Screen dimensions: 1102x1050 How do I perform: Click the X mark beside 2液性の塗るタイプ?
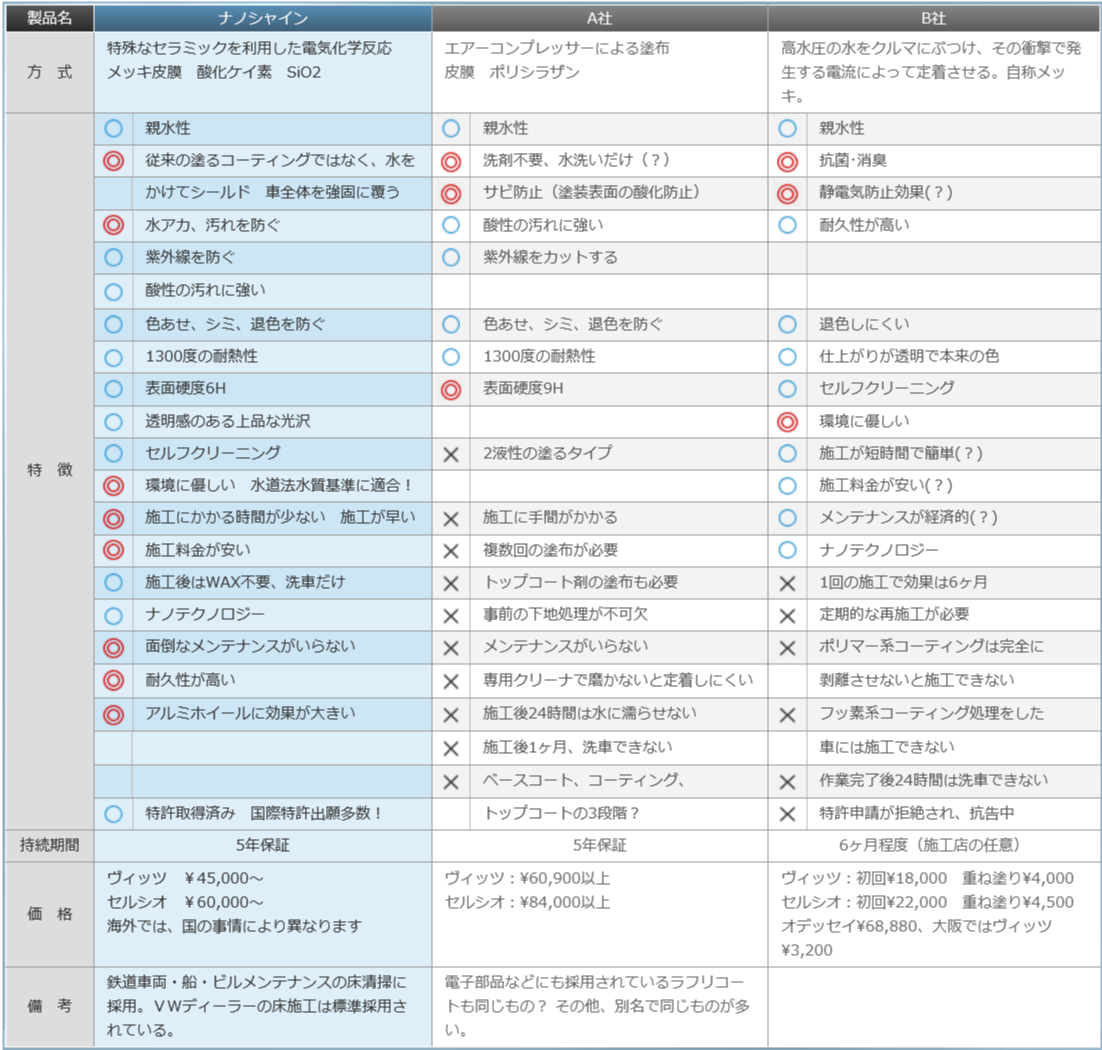[451, 455]
